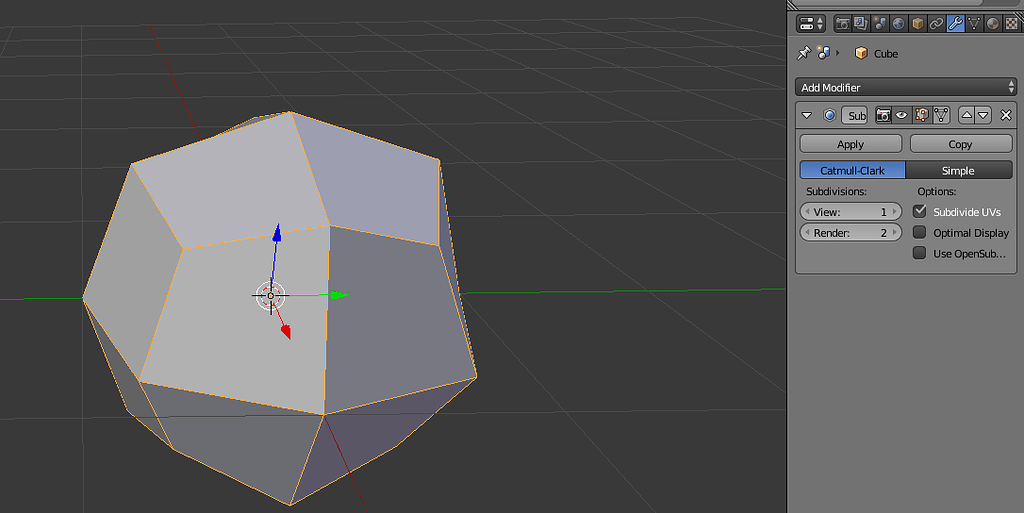Select Simple subdivision type
This screenshot has height=513, width=1024.
click(959, 170)
